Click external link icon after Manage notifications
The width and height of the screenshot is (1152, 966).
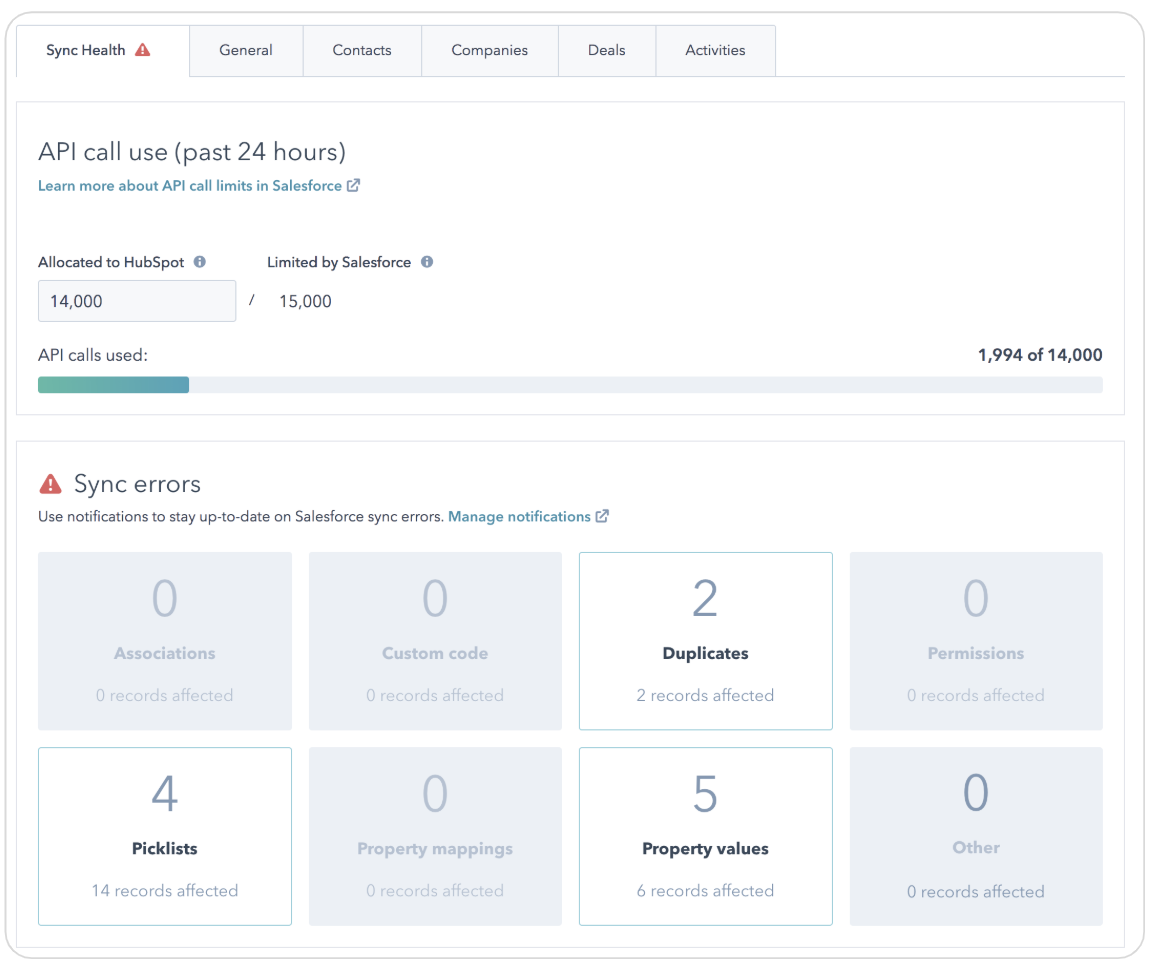point(602,516)
